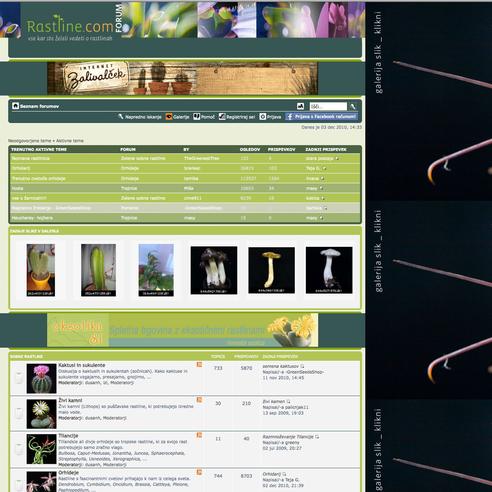The image size is (492, 492).
Task: Click the search magnifier icon beside the search field
Action: tap(353, 106)
